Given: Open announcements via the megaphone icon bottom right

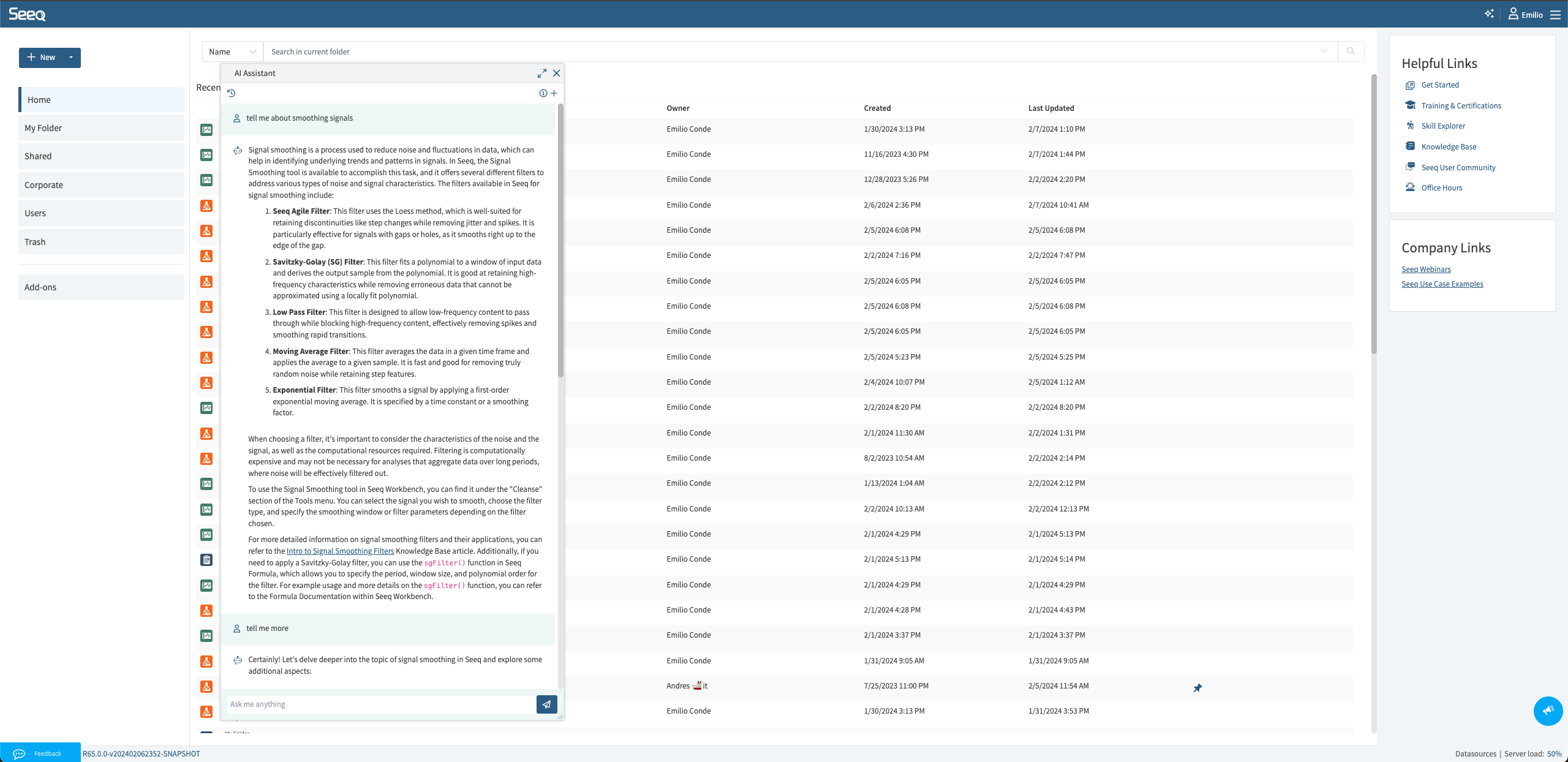Looking at the screenshot, I should (x=1547, y=711).
